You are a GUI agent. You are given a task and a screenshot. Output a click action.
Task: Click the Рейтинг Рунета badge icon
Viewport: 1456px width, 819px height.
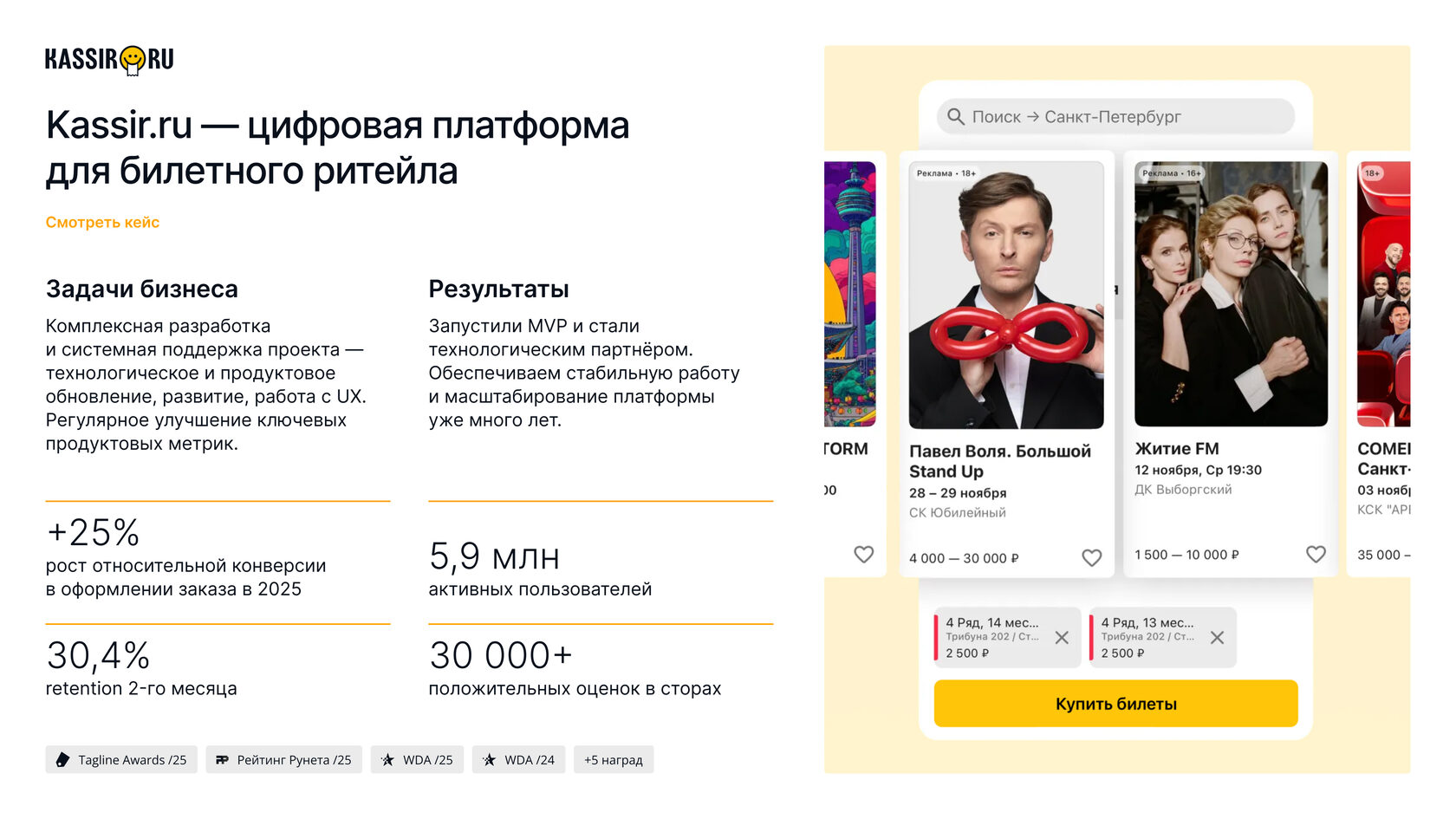(222, 760)
